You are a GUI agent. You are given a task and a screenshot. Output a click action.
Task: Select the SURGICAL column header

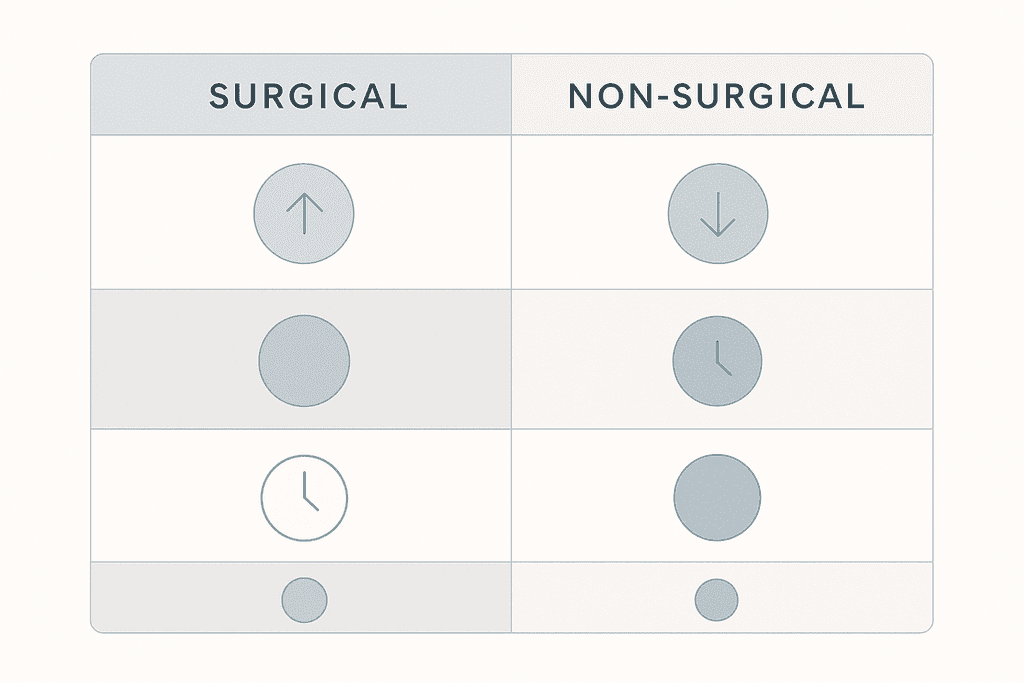[x=308, y=96]
